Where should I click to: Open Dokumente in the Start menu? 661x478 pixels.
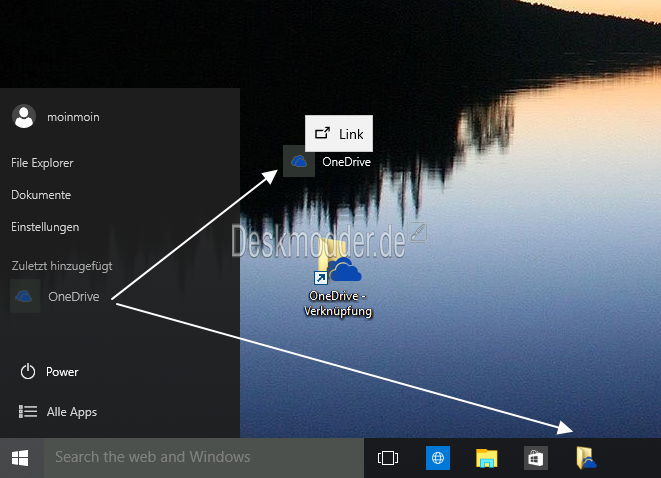coord(41,195)
